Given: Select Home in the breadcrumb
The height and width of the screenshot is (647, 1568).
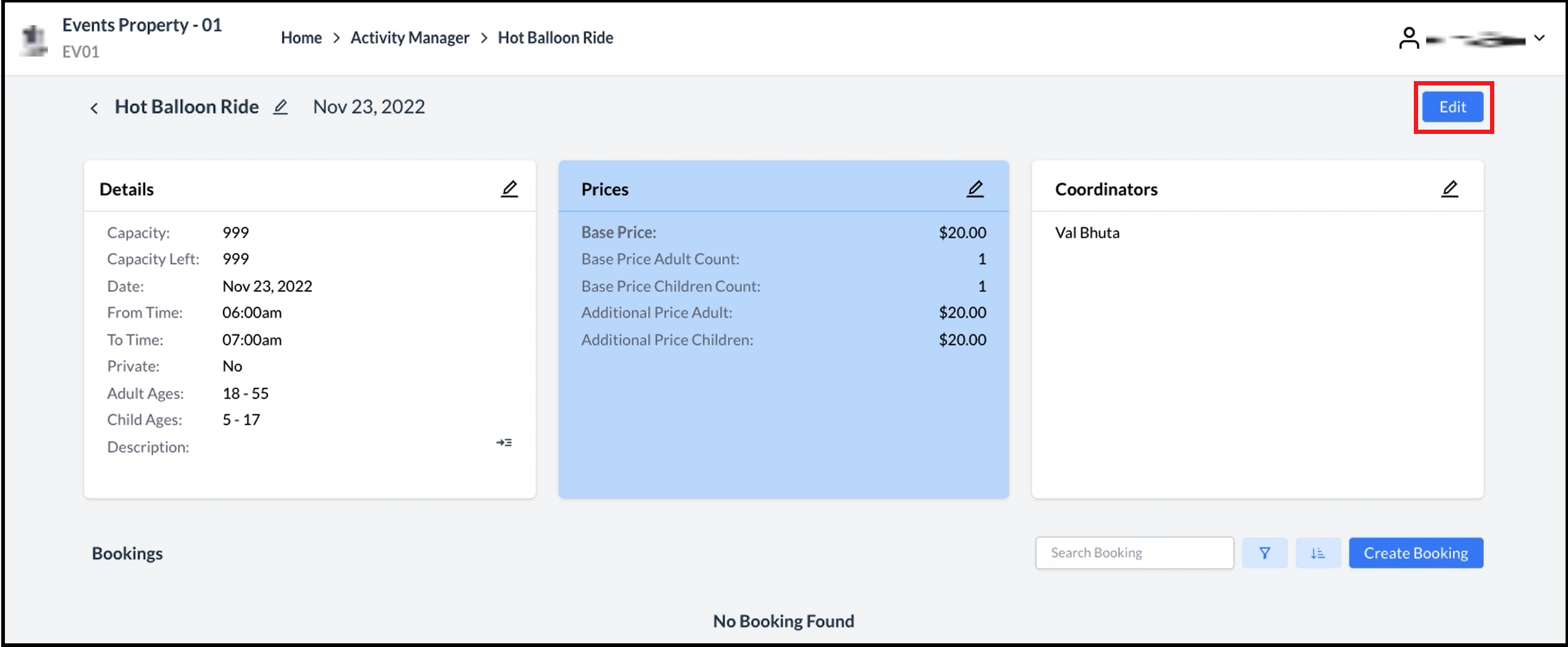Looking at the screenshot, I should pyautogui.click(x=302, y=37).
